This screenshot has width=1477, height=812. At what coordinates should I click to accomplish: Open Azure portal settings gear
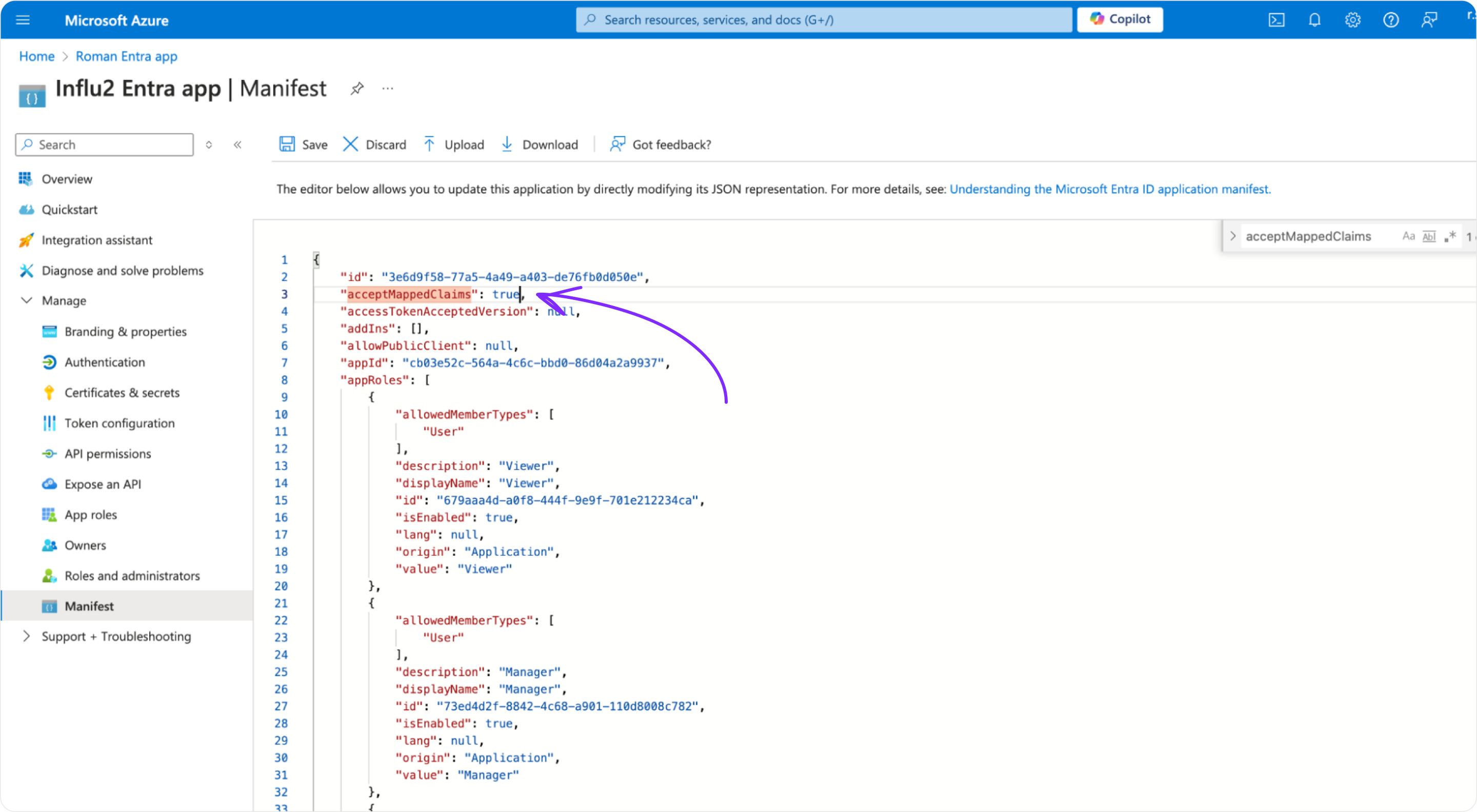(1352, 19)
